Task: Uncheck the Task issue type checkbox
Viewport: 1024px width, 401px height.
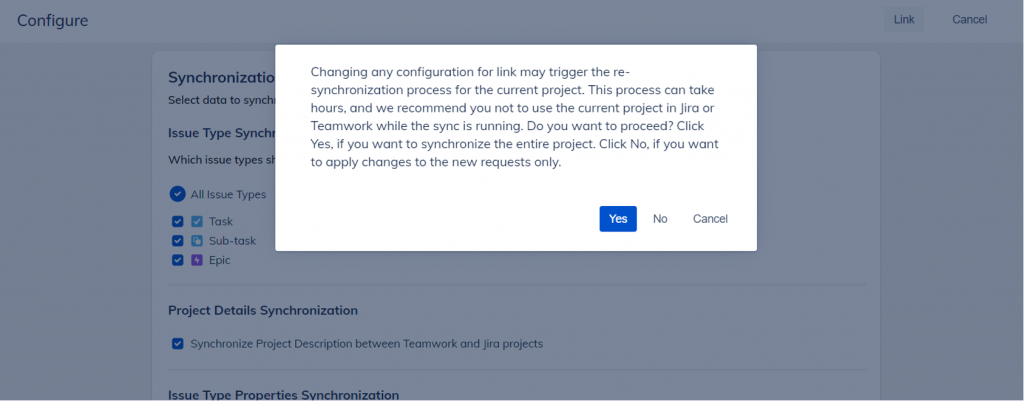Action: pyautogui.click(x=178, y=222)
